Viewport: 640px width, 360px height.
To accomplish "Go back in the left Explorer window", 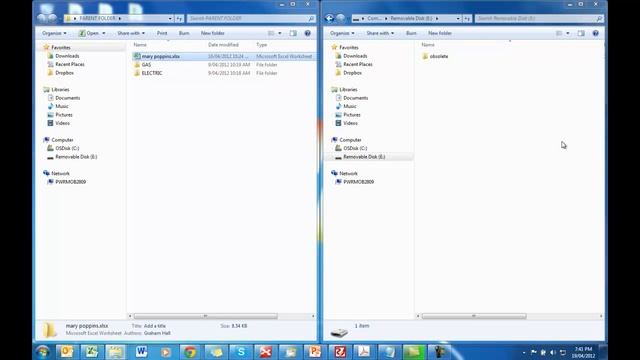I will click(41, 18).
